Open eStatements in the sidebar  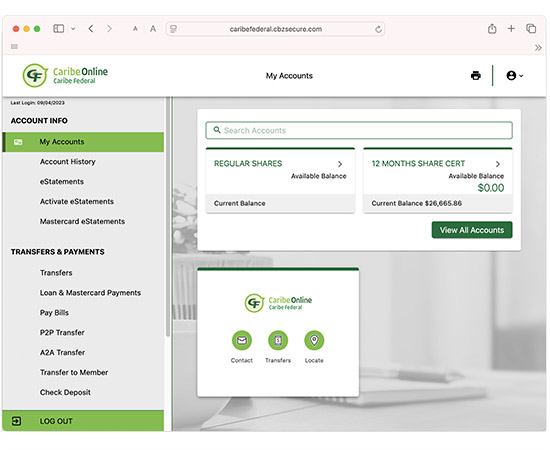tap(62, 182)
